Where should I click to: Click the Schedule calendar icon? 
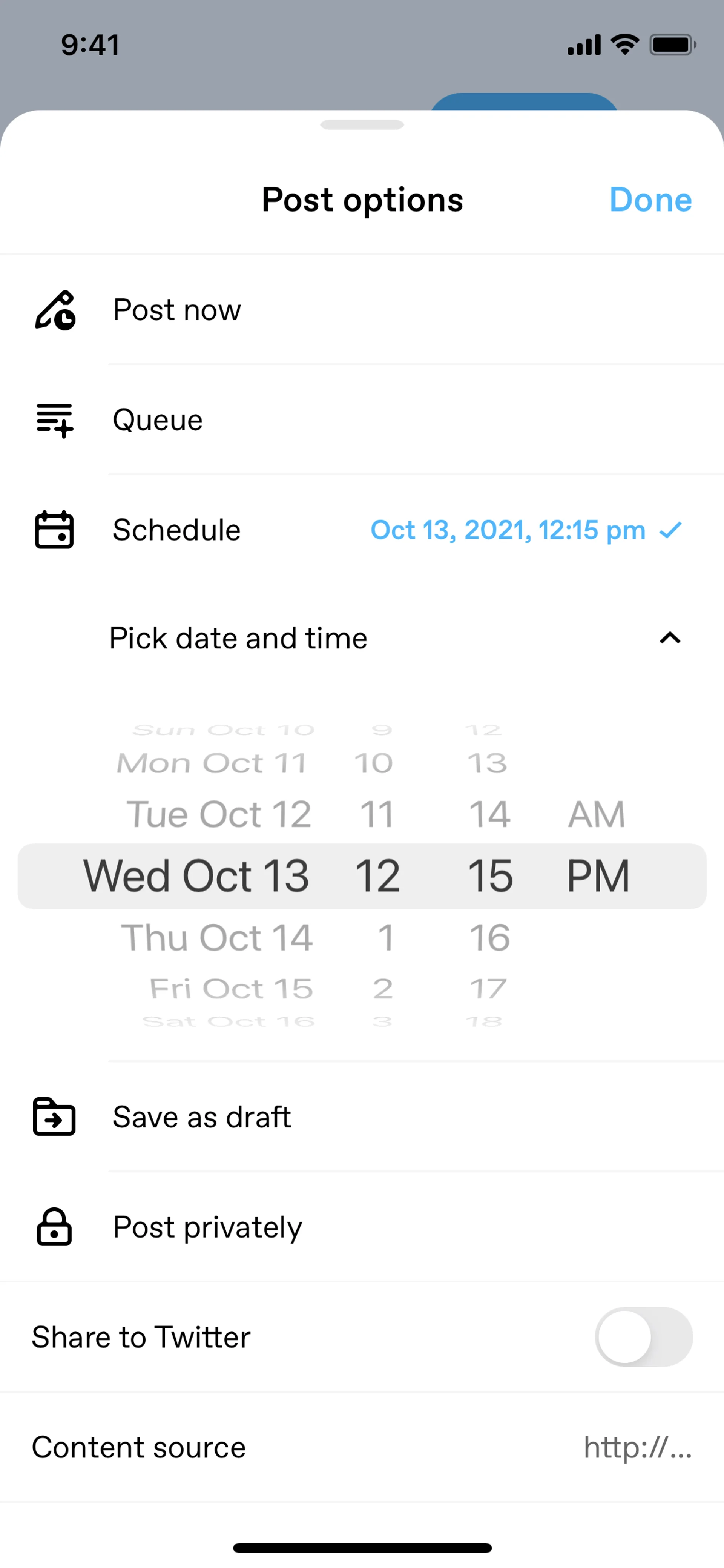[54, 530]
